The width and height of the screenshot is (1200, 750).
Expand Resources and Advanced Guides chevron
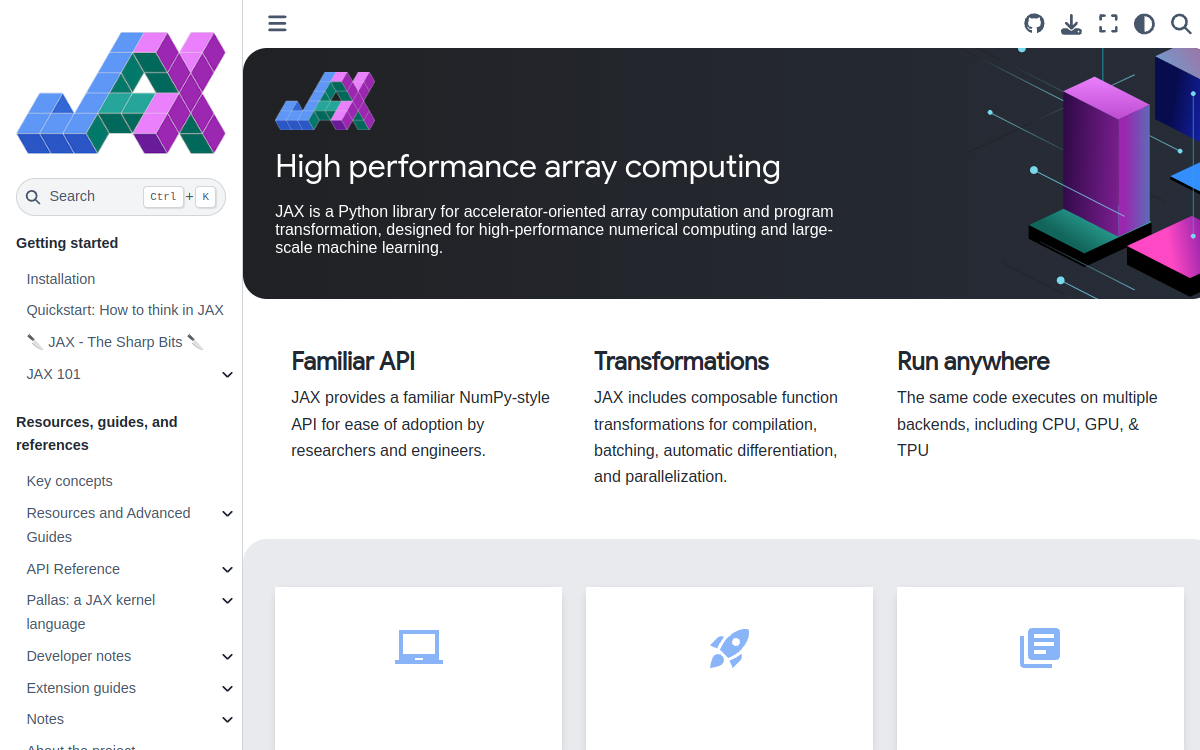(227, 513)
